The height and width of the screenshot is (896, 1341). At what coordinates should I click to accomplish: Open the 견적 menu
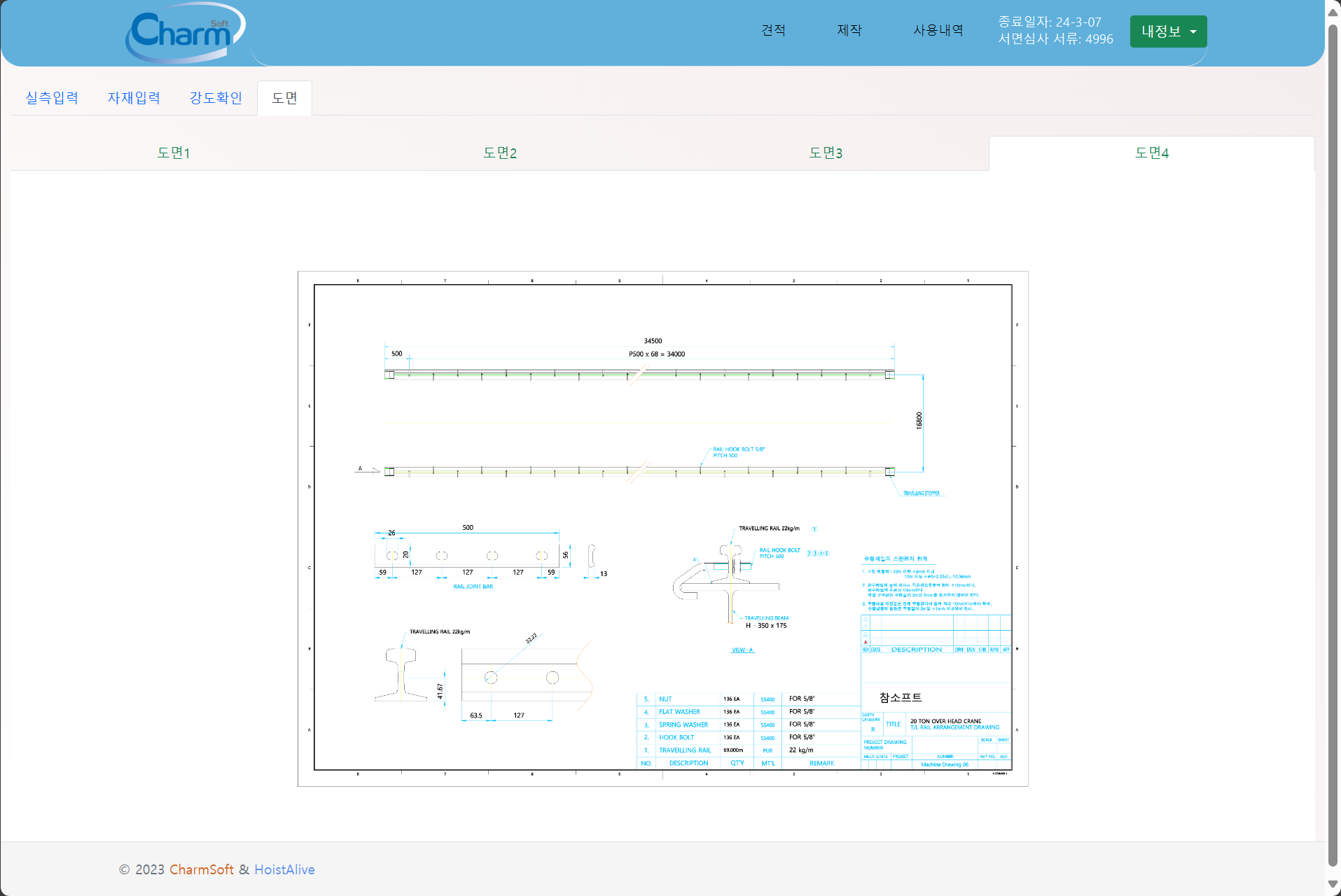[x=773, y=30]
